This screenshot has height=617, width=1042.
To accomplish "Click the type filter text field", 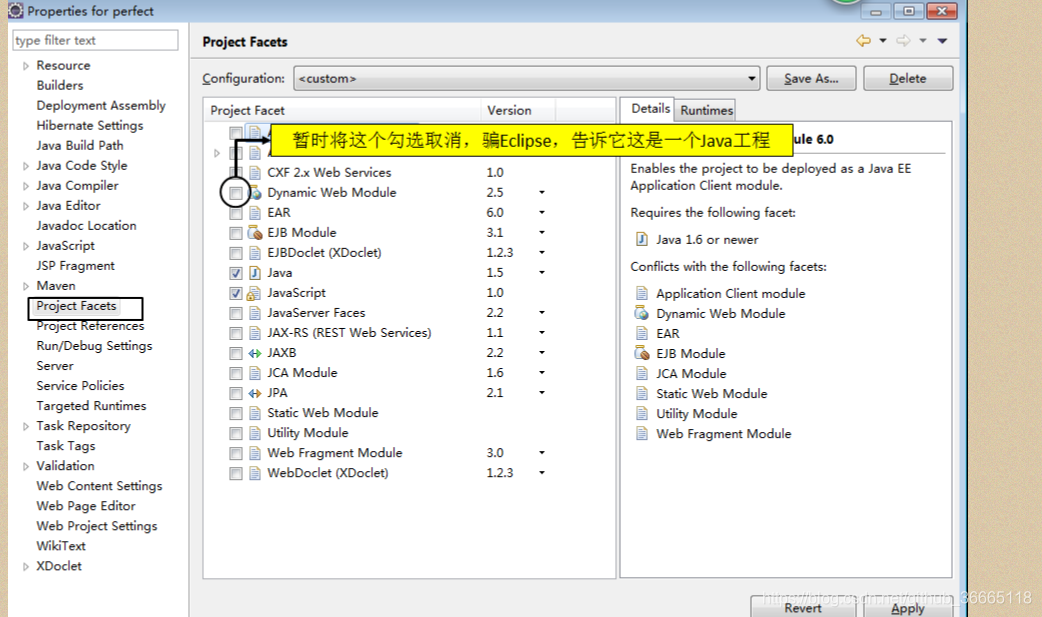I will pos(95,41).
